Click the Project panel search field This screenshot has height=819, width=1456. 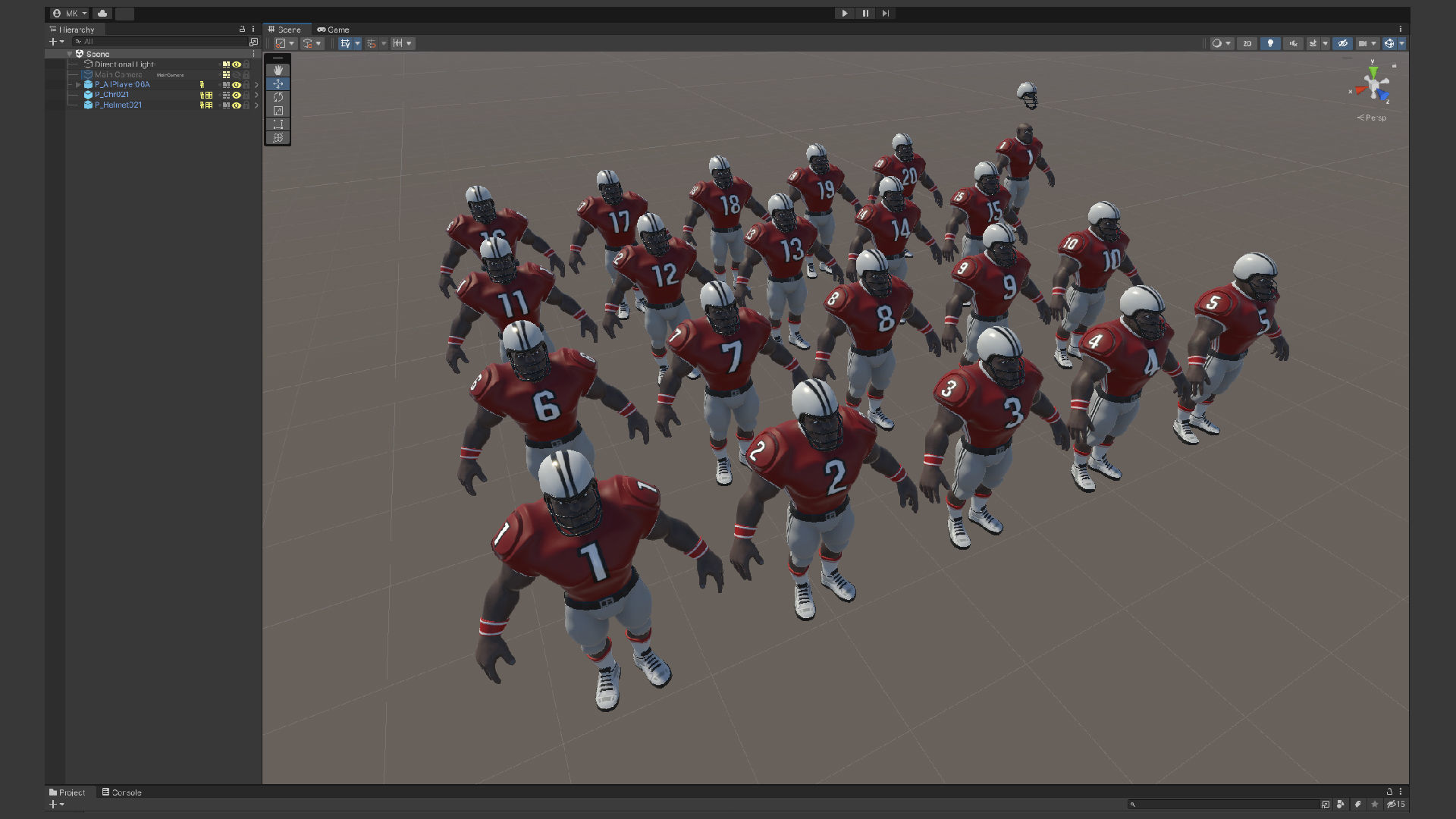(x=1222, y=805)
